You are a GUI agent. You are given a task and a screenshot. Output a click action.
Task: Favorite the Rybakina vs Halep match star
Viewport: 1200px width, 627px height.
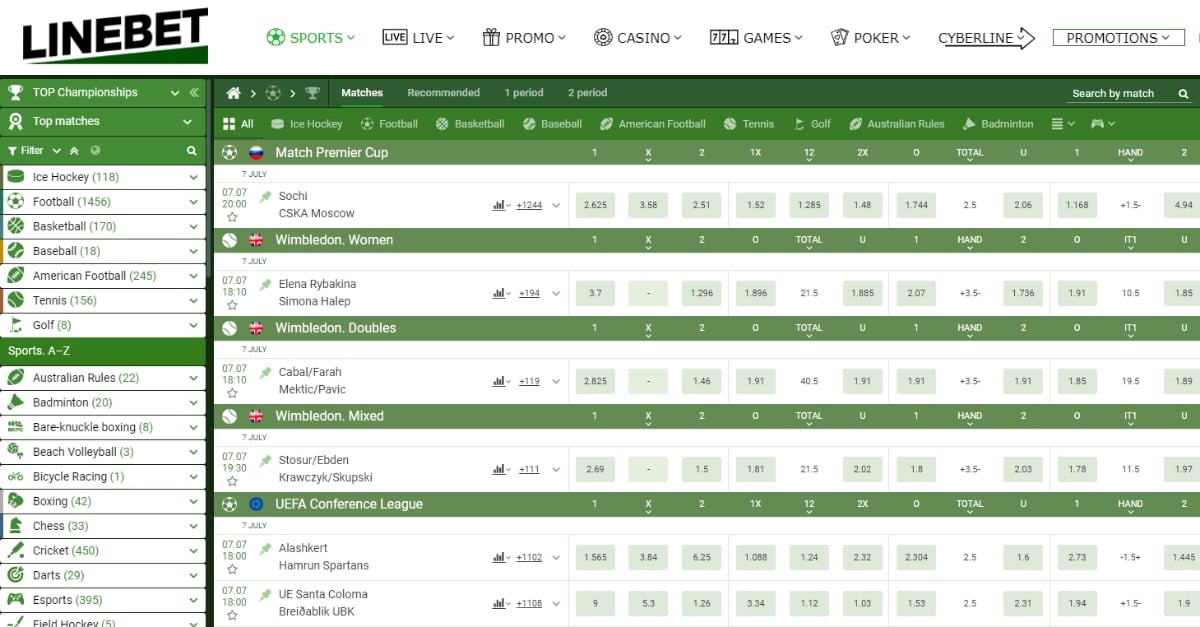point(232,305)
